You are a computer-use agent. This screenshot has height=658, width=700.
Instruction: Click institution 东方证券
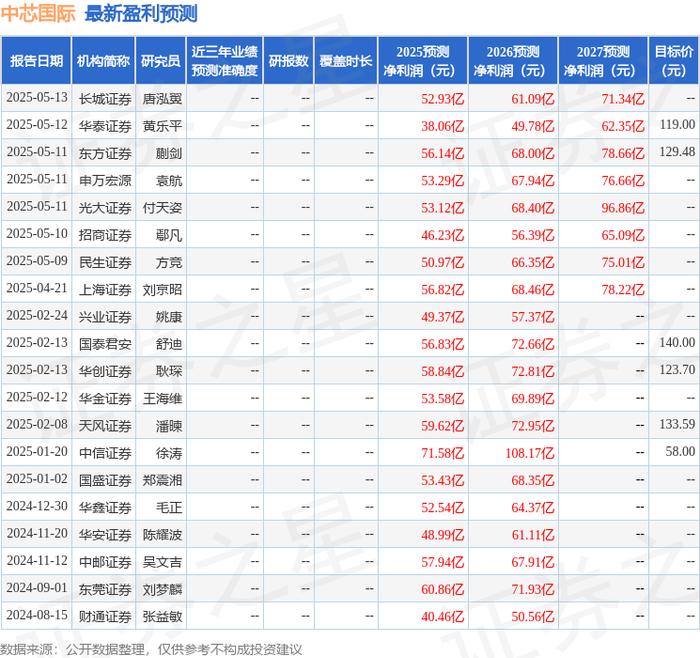pyautogui.click(x=105, y=153)
